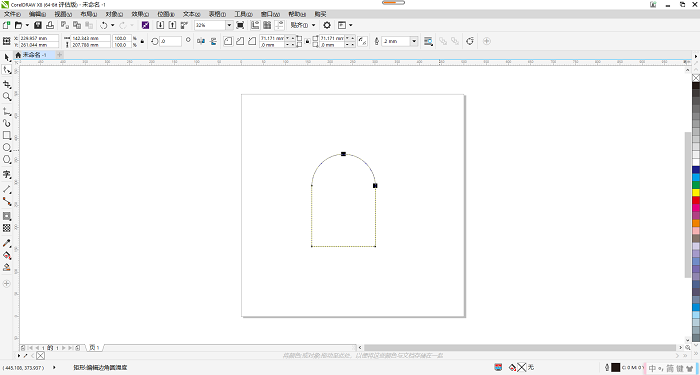This screenshot has height=375, width=700.
Task: Click the Copy icon in the toolbar
Action: click(x=77, y=25)
